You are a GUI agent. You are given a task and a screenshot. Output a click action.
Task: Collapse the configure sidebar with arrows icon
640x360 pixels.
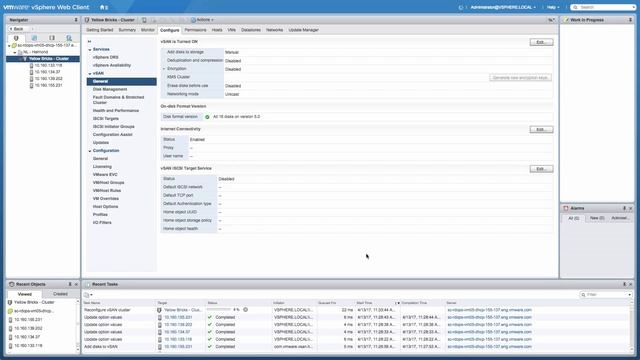(89, 41)
